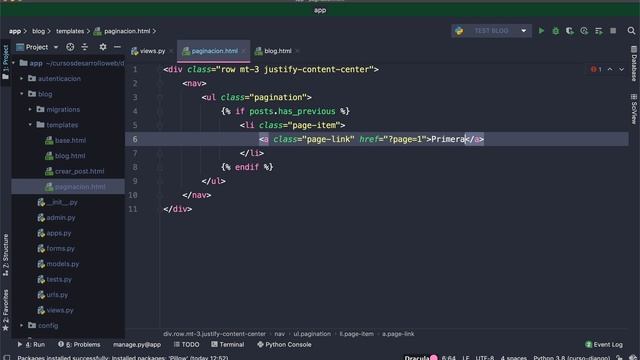The image size is (640, 360).
Task: Expand the autenticacion folder
Action: tap(22, 78)
